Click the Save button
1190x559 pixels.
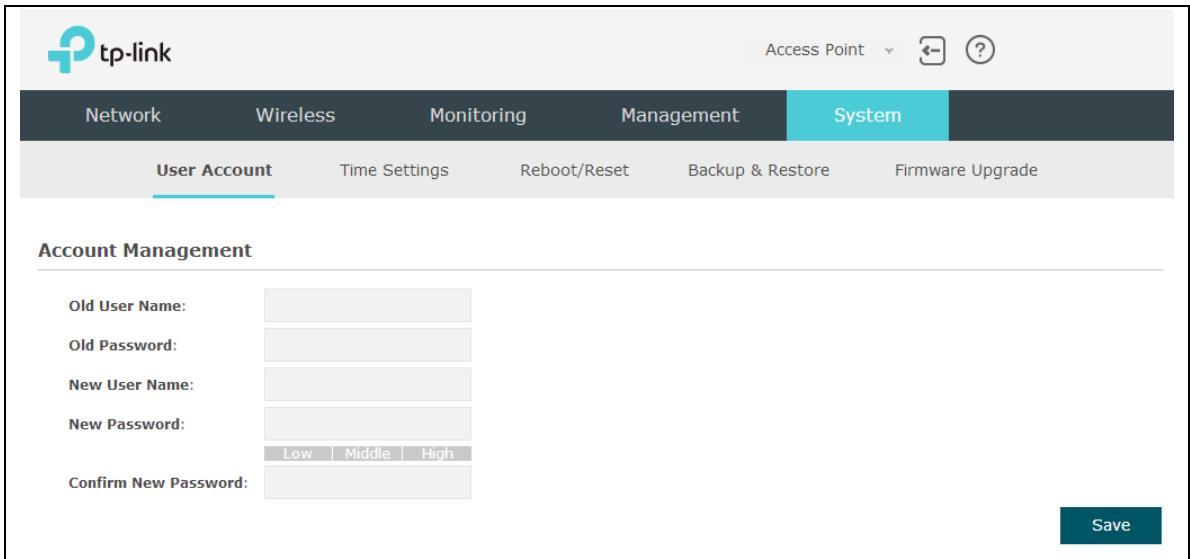[x=1111, y=526]
